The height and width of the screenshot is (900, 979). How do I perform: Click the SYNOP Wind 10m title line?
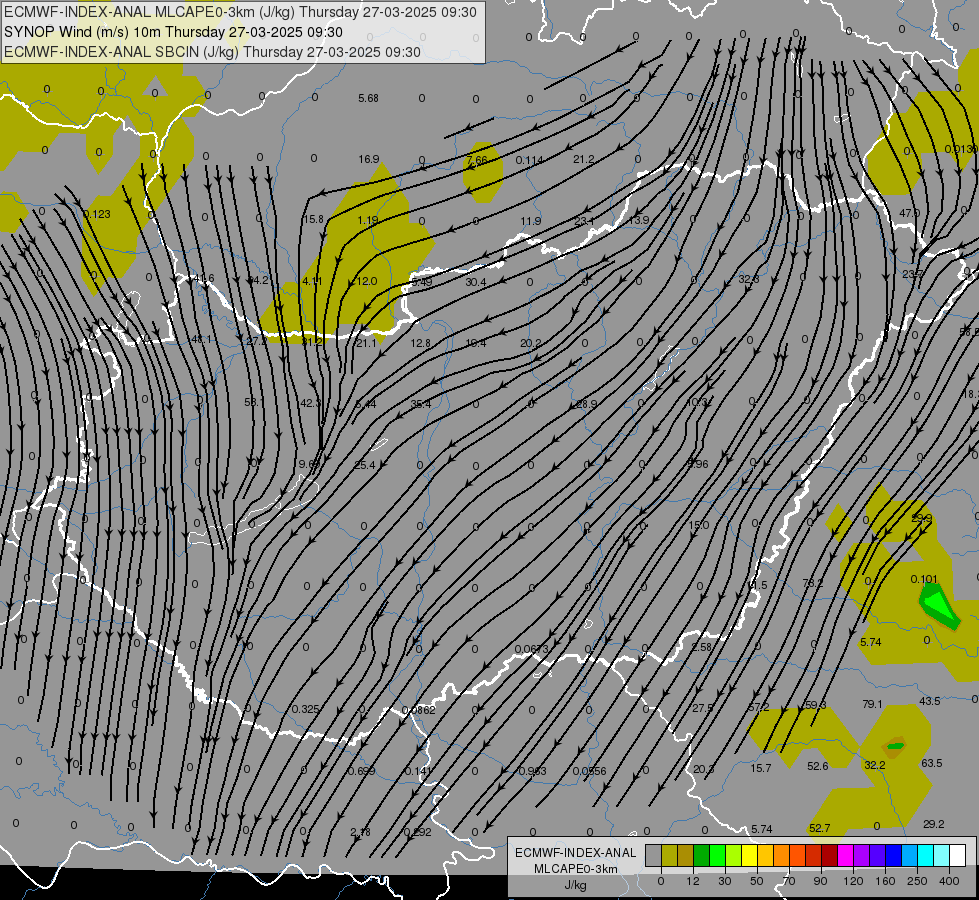(173, 32)
